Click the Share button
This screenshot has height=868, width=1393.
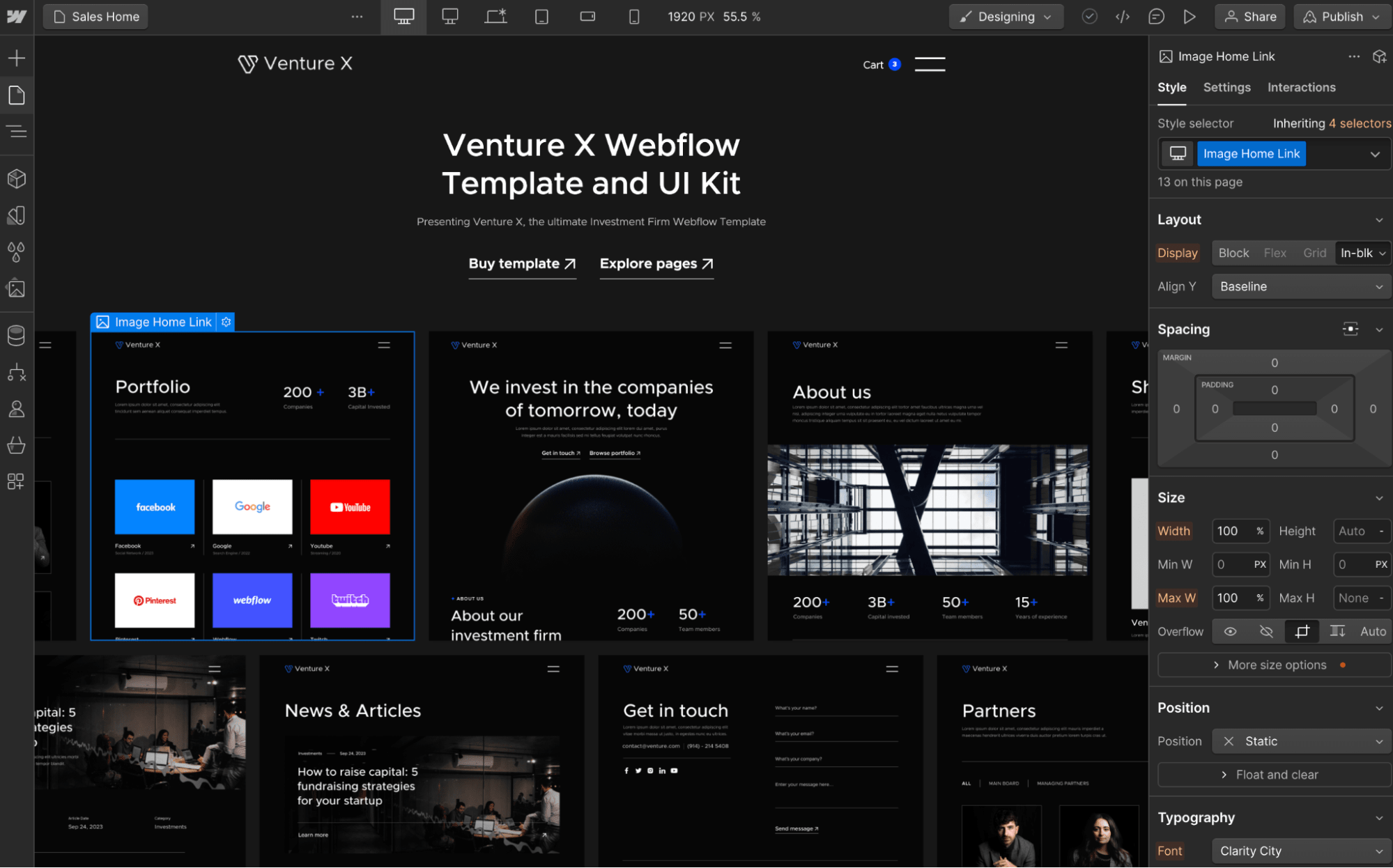(1250, 17)
